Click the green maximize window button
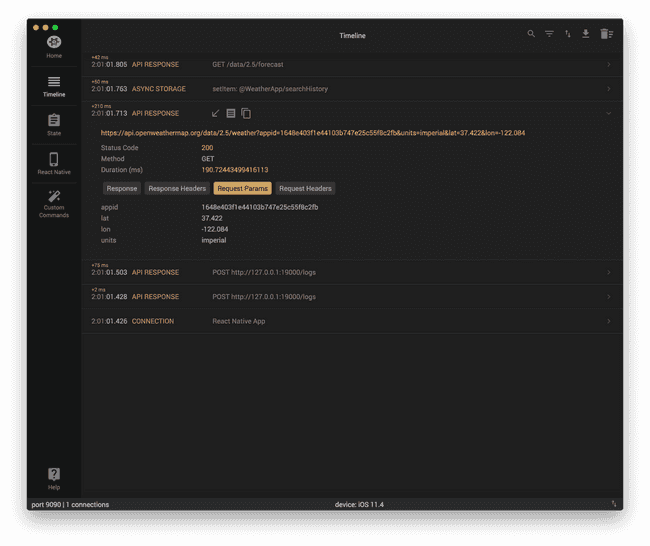Screen dimensions: 650x546 55,27
